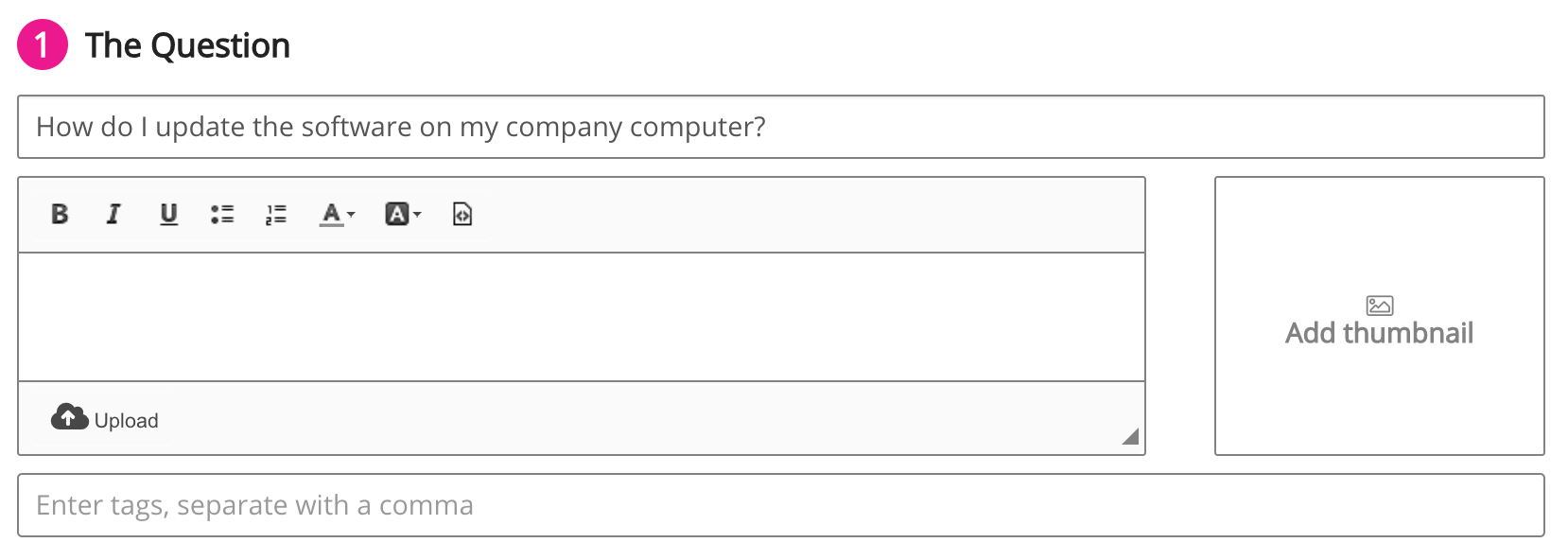Screen dimensions: 1568x560
Task: Insert a numbered list
Action: pyautogui.click(x=276, y=215)
